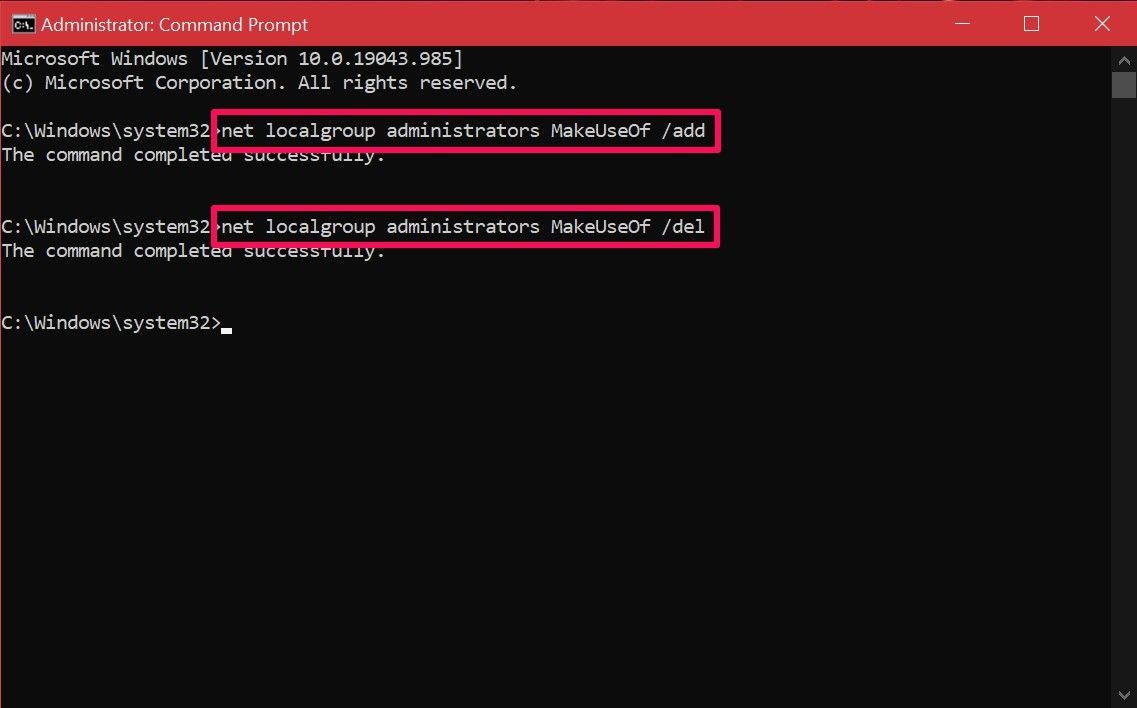
Task: Click the final empty system32 prompt text
Action: click(x=110, y=323)
